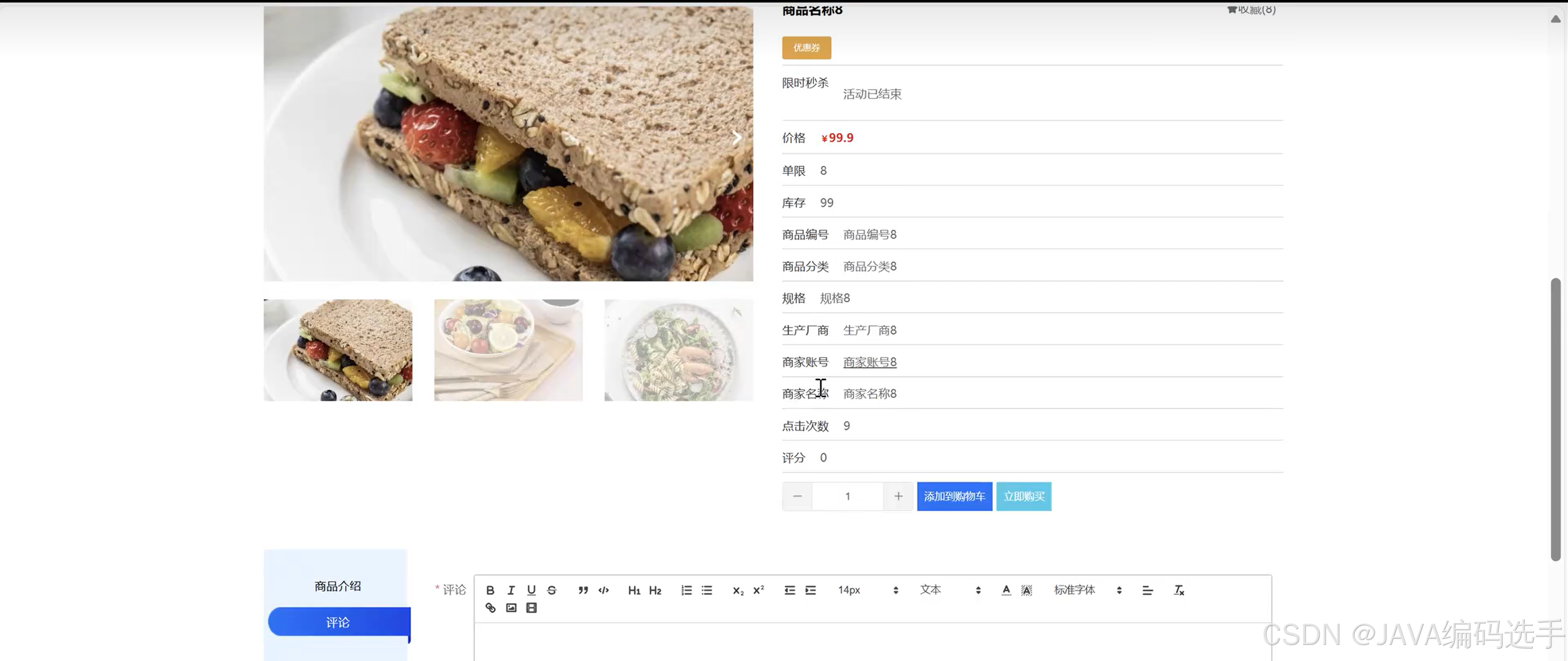Screen dimensions: 1568x661
Task: Insert a code block
Action: (x=603, y=590)
